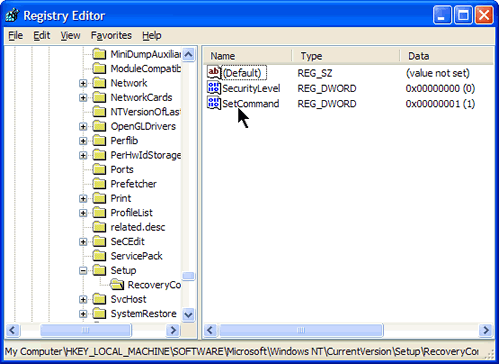Screen dimensions: 499x364
Task: Expand the Network key
Action: pos(83,83)
